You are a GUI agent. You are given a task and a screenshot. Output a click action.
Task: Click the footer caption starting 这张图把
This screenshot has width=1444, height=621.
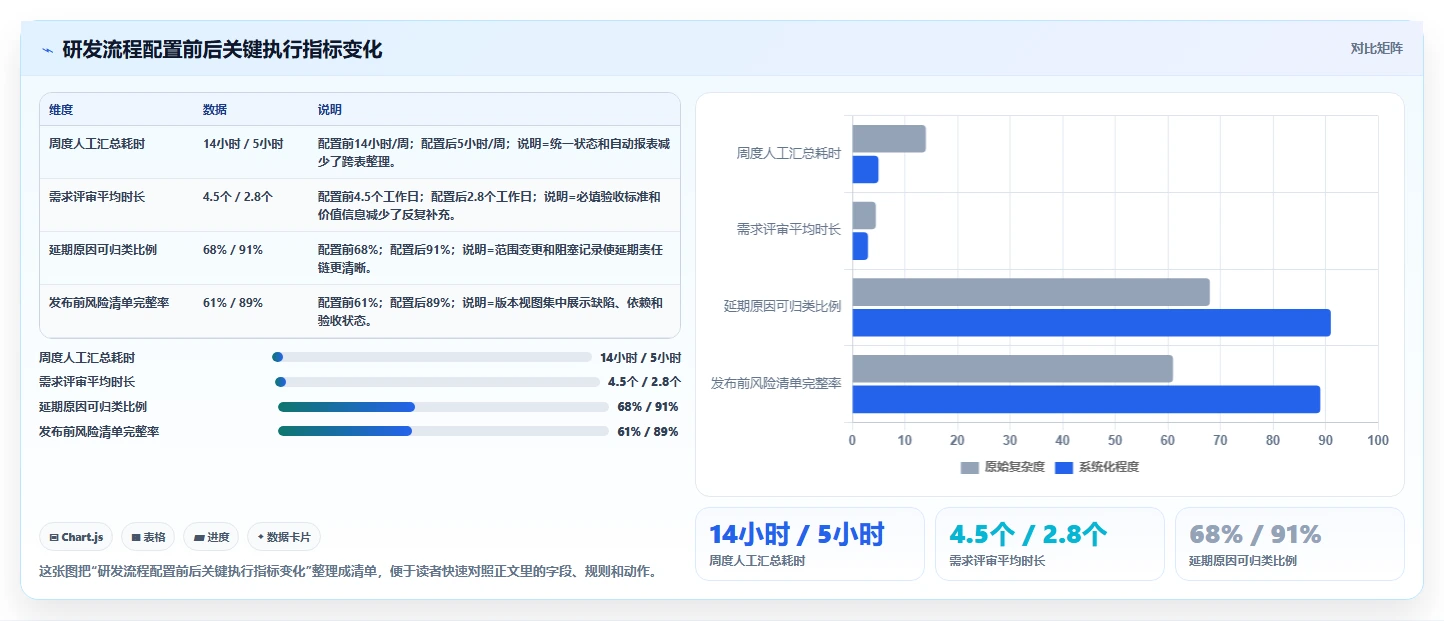click(348, 572)
